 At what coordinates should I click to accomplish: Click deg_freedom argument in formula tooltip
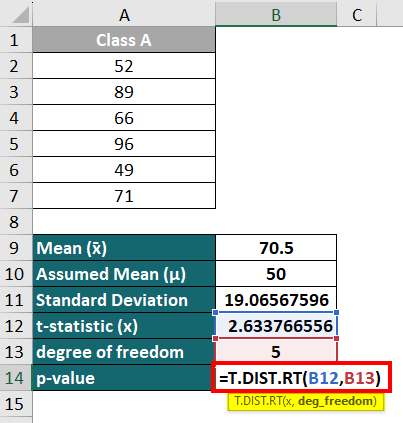(x=335, y=401)
